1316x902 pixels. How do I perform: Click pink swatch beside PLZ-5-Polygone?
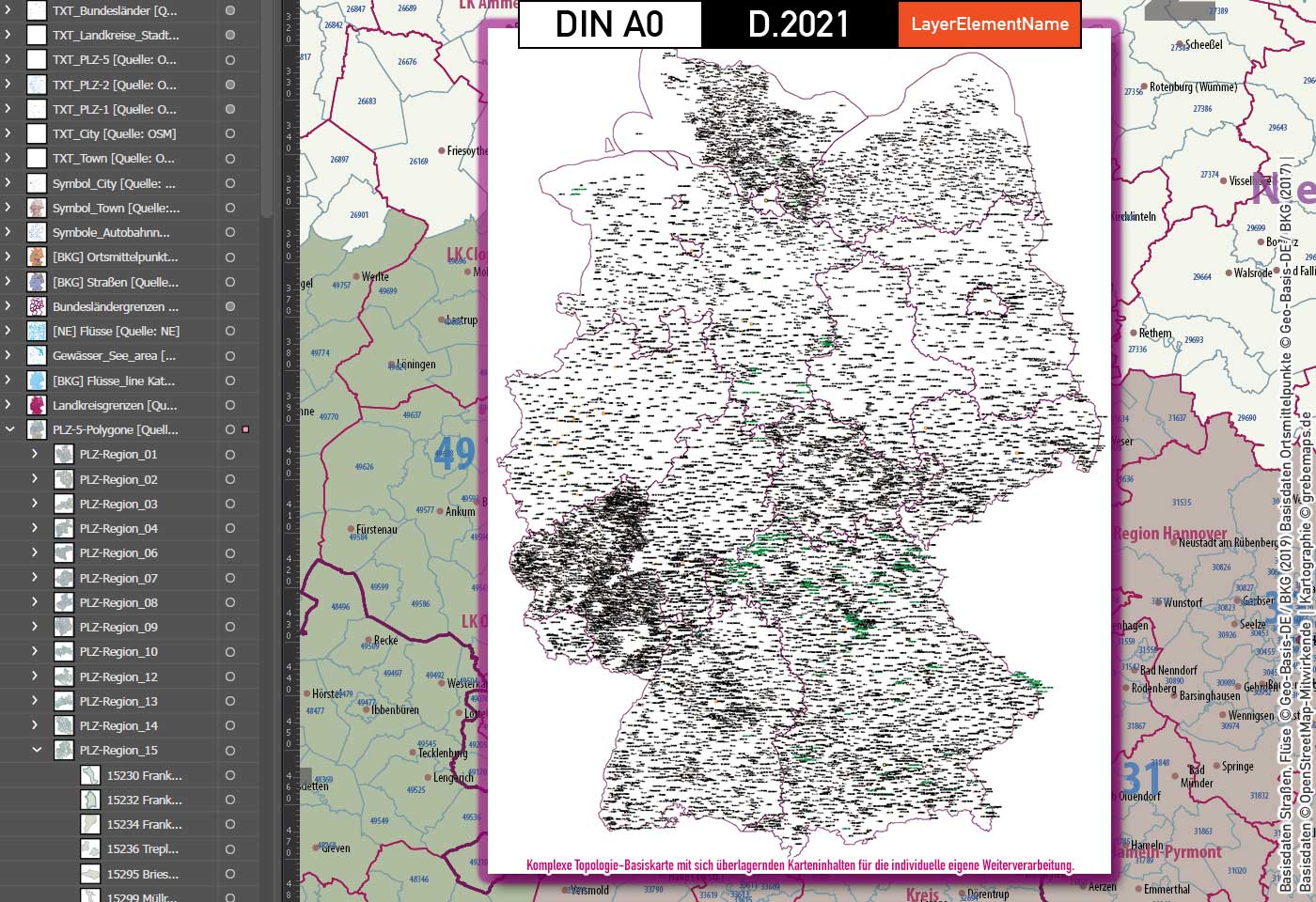pos(246,428)
